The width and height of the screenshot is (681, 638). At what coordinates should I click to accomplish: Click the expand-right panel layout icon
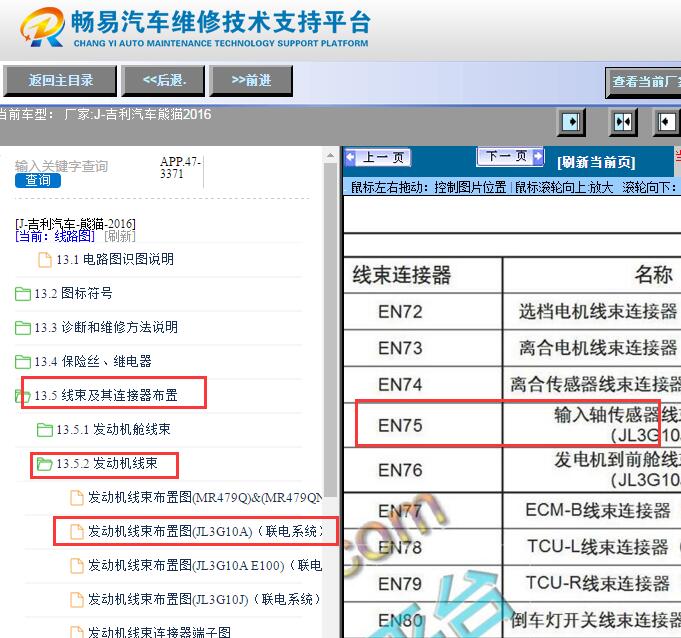click(x=571, y=122)
